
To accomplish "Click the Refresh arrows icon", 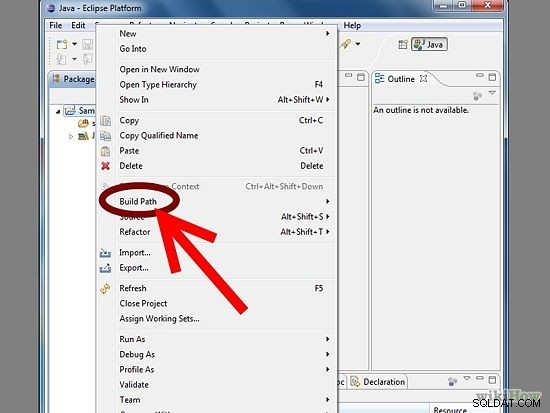I will point(105,288).
